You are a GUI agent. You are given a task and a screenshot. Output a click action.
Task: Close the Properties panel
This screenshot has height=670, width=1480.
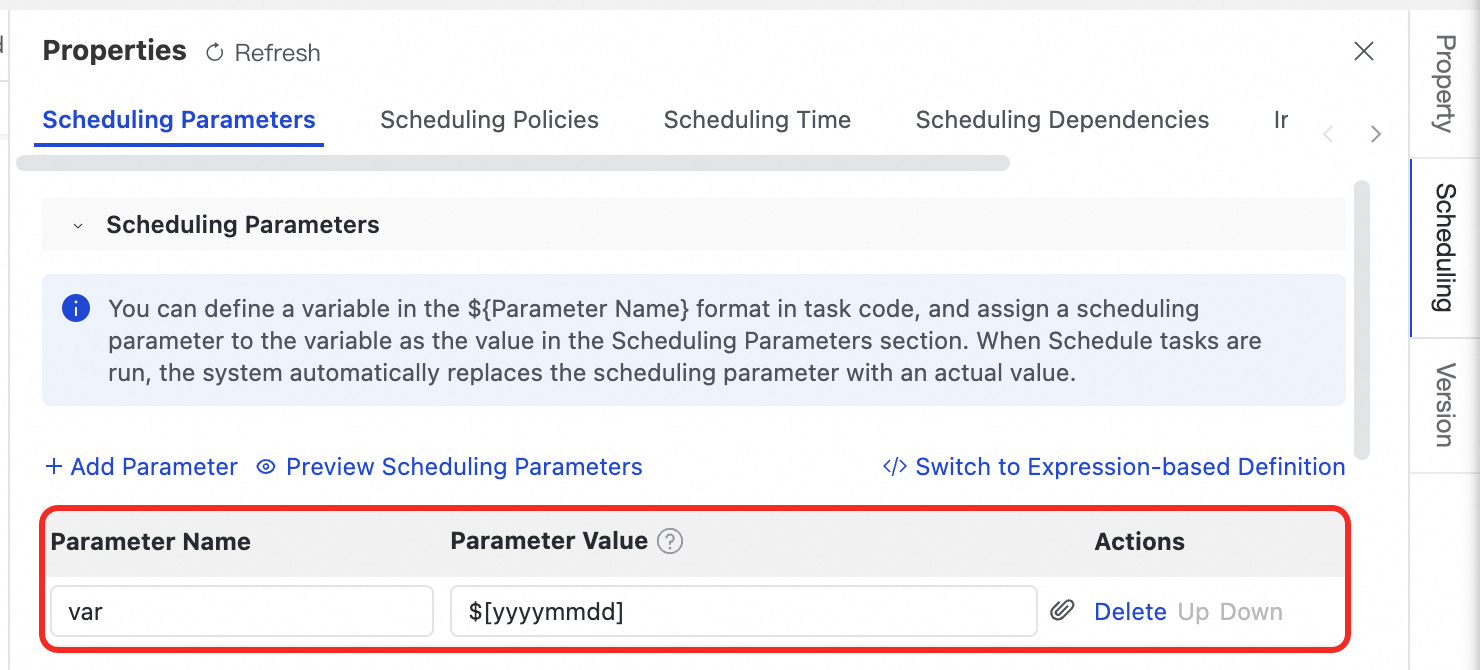pos(1363,51)
